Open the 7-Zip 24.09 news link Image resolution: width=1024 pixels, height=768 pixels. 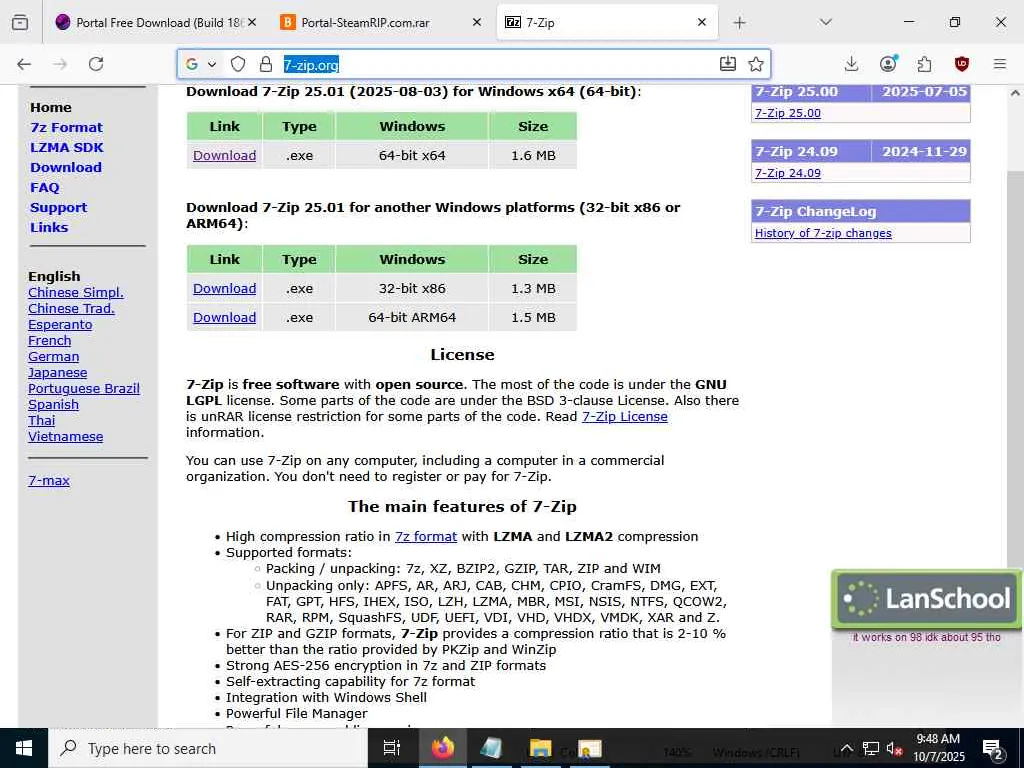tap(788, 173)
